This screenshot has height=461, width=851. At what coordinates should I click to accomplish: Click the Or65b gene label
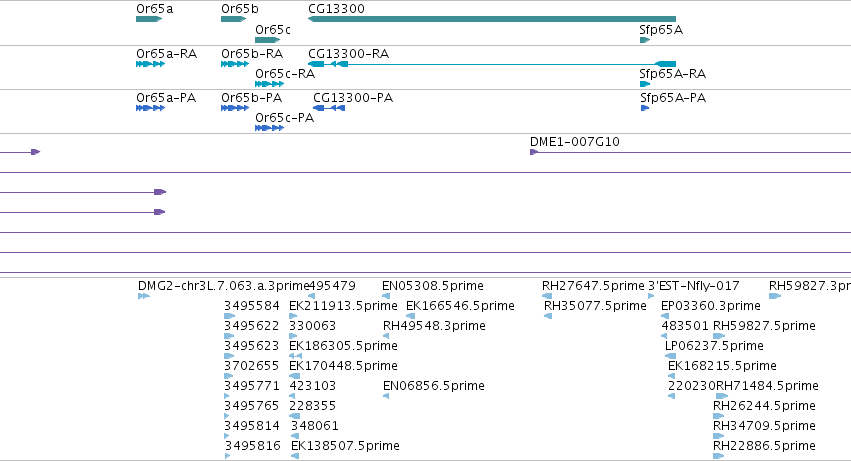[x=240, y=9]
